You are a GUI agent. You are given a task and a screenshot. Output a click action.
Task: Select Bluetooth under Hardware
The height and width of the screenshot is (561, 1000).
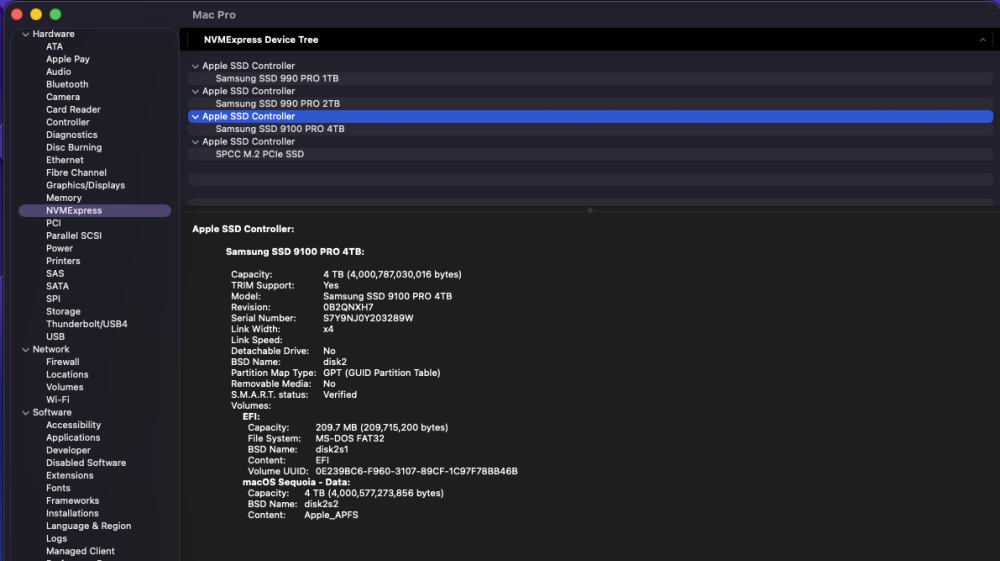[67, 84]
